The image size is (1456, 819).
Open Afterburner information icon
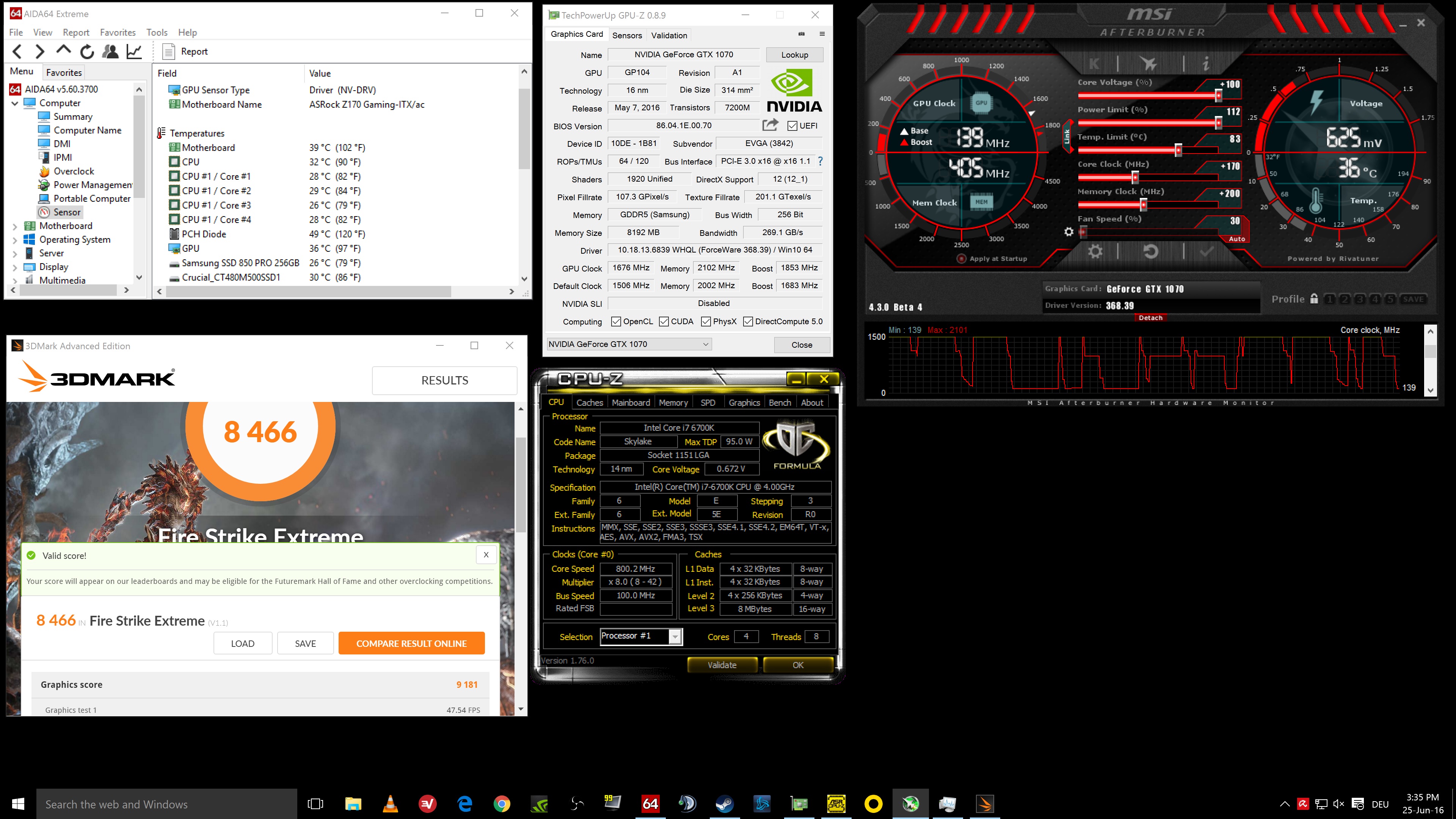[x=1206, y=63]
